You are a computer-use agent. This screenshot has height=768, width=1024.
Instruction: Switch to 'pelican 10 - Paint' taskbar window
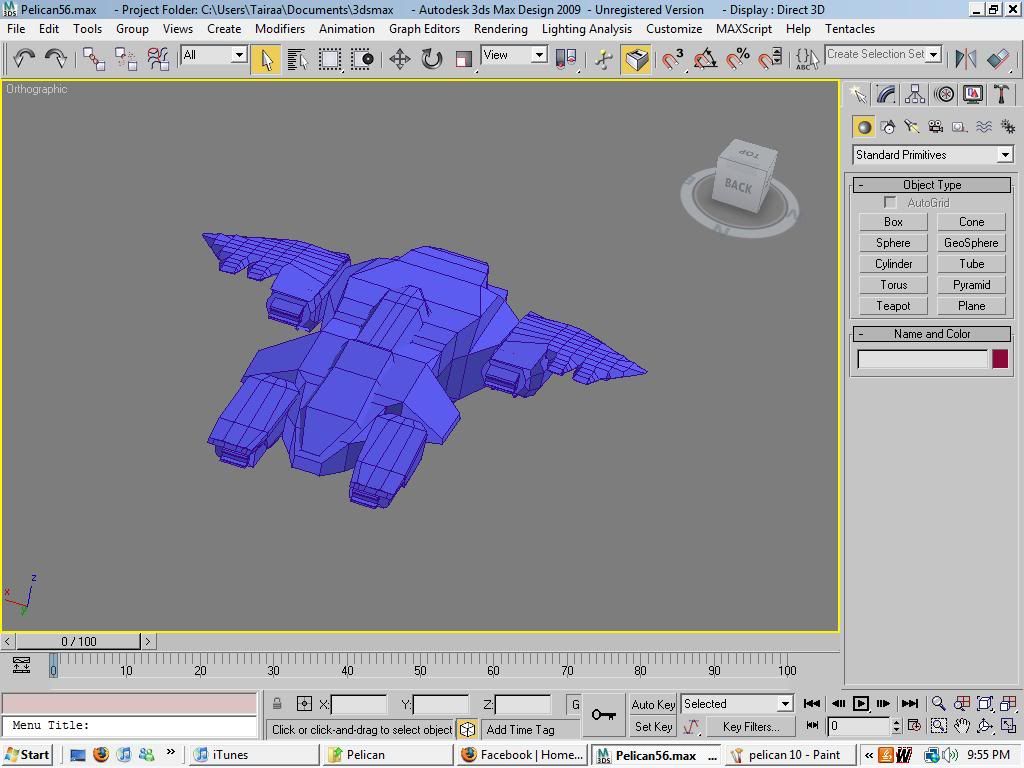point(790,755)
